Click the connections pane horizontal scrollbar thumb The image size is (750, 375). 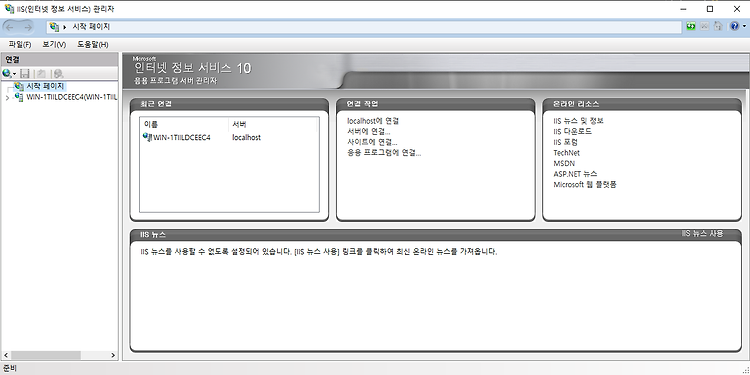pos(45,355)
